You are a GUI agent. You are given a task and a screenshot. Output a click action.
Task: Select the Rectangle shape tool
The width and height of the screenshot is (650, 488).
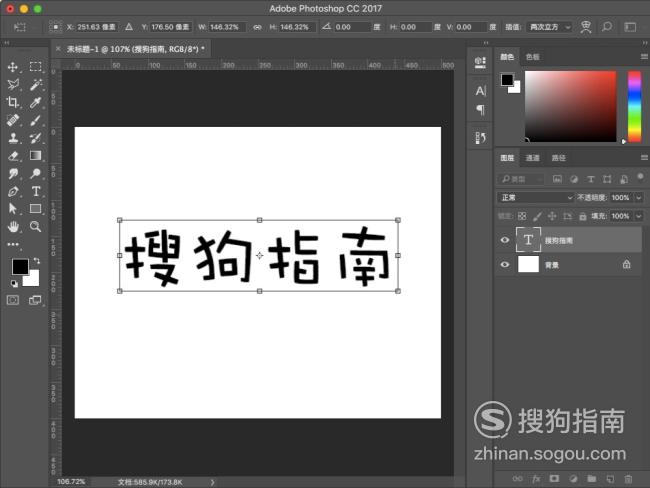pyautogui.click(x=36, y=209)
